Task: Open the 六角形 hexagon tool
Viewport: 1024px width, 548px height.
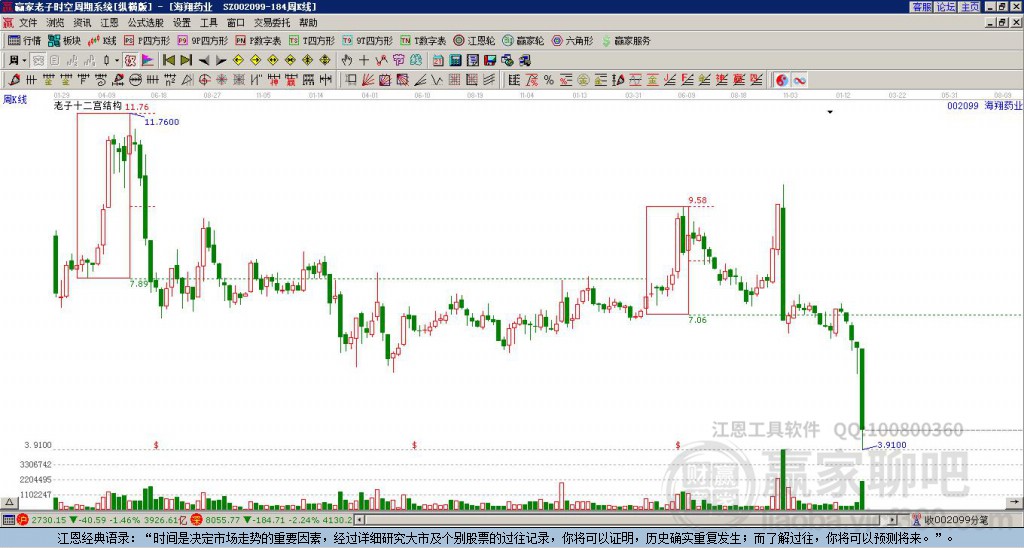Action: [573, 40]
